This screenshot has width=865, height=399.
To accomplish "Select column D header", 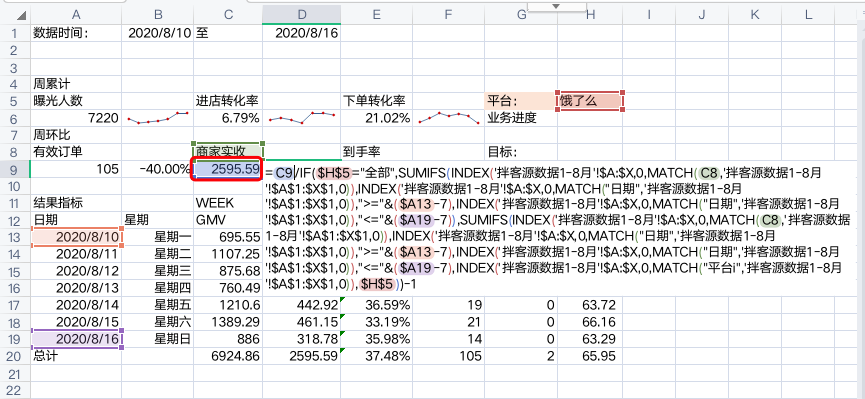I will [x=302, y=15].
